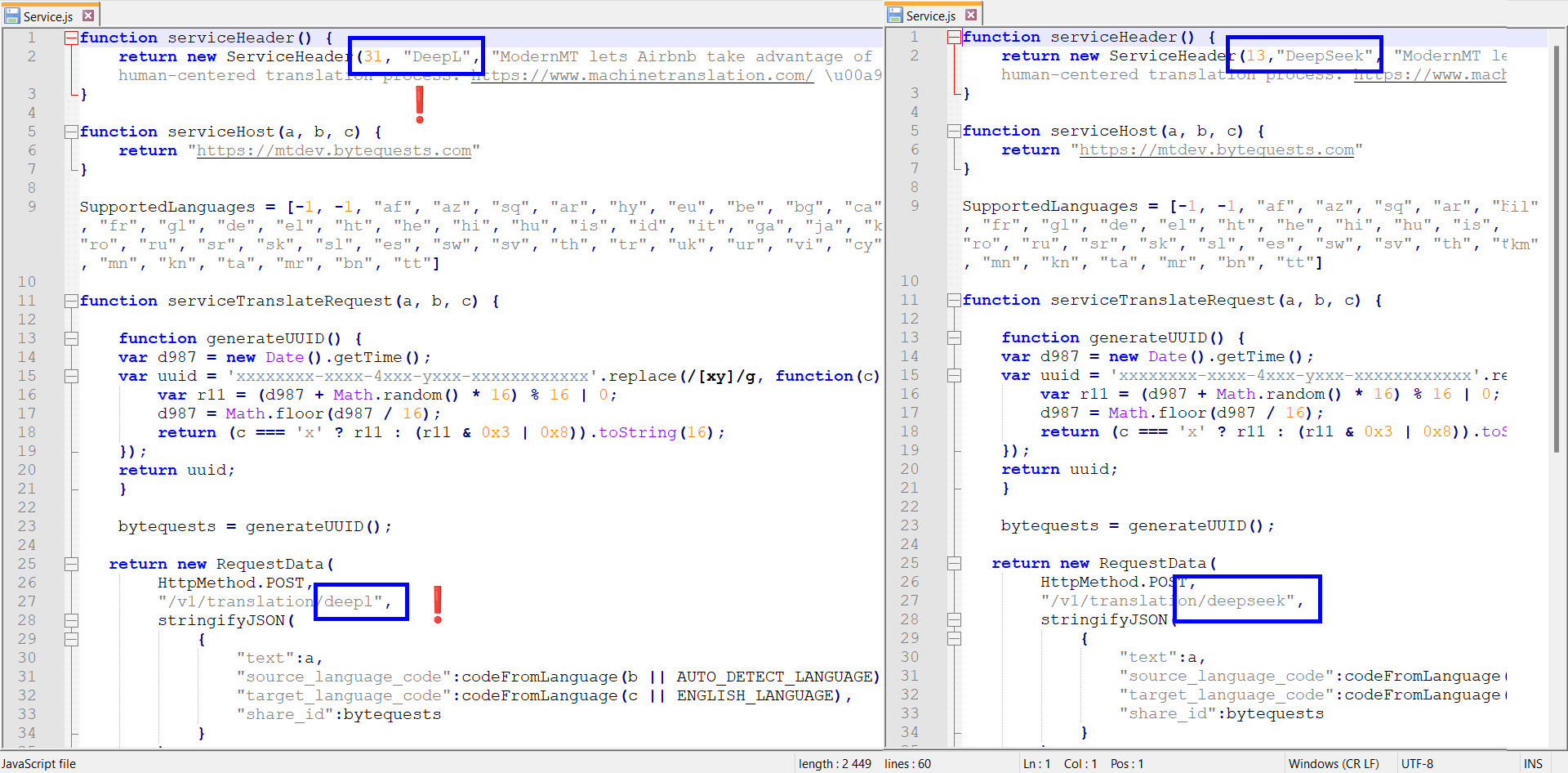Collapse fold marker at right line 15

[954, 375]
